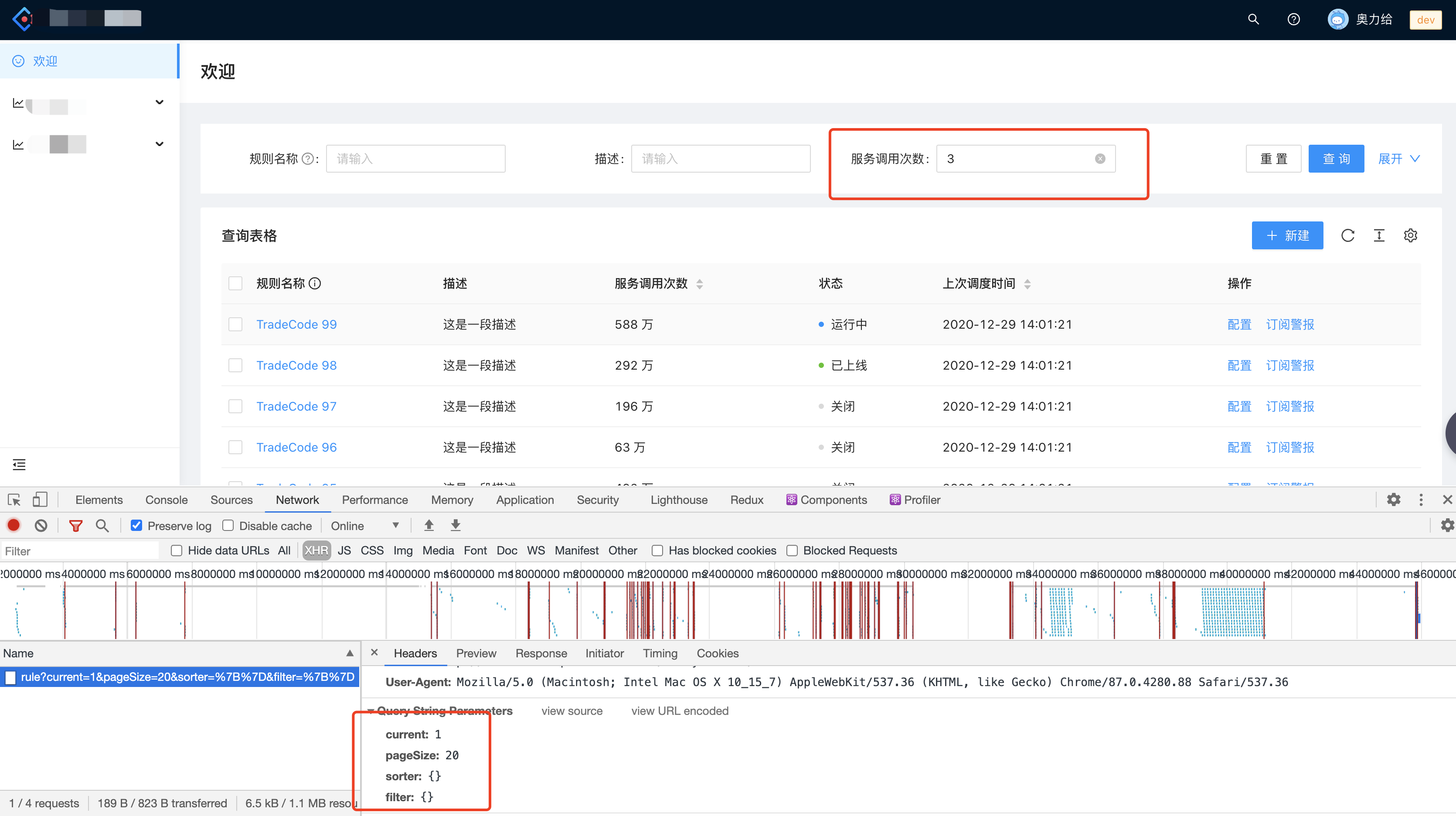Open table column settings gear
The width and height of the screenshot is (1456, 816).
coord(1411,235)
